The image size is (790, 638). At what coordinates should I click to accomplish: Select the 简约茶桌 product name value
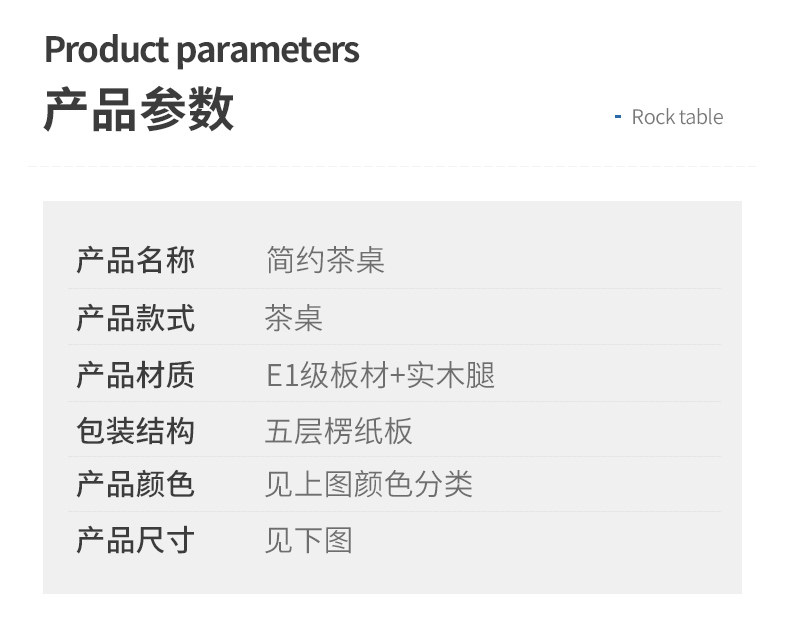325,261
